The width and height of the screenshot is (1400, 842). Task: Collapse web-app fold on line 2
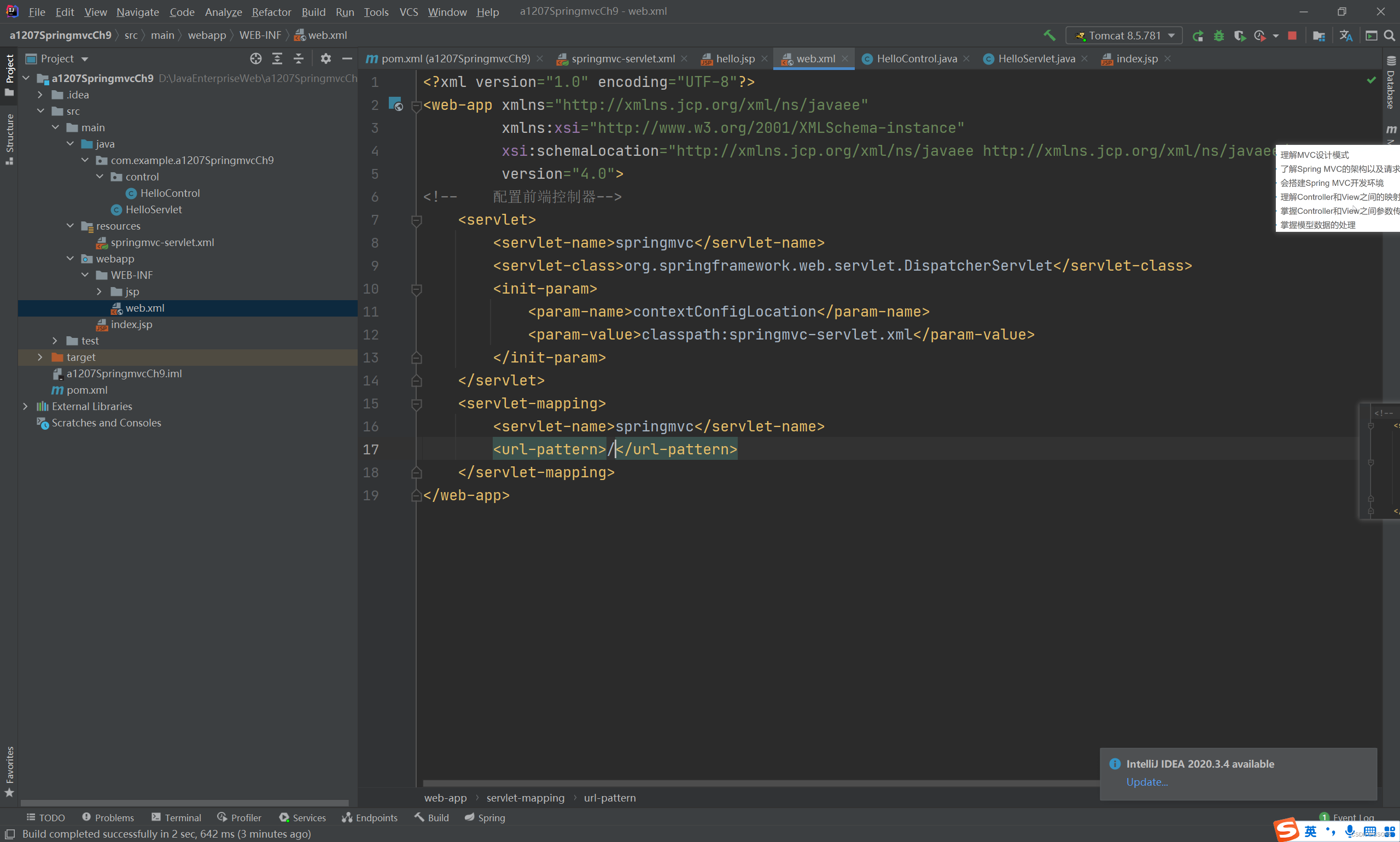[x=416, y=106]
